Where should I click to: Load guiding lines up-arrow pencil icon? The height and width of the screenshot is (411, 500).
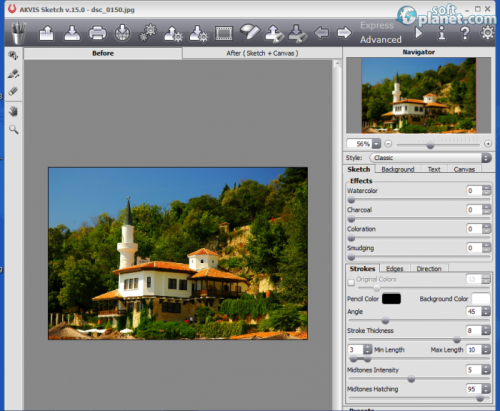pyautogui.click(x=274, y=33)
